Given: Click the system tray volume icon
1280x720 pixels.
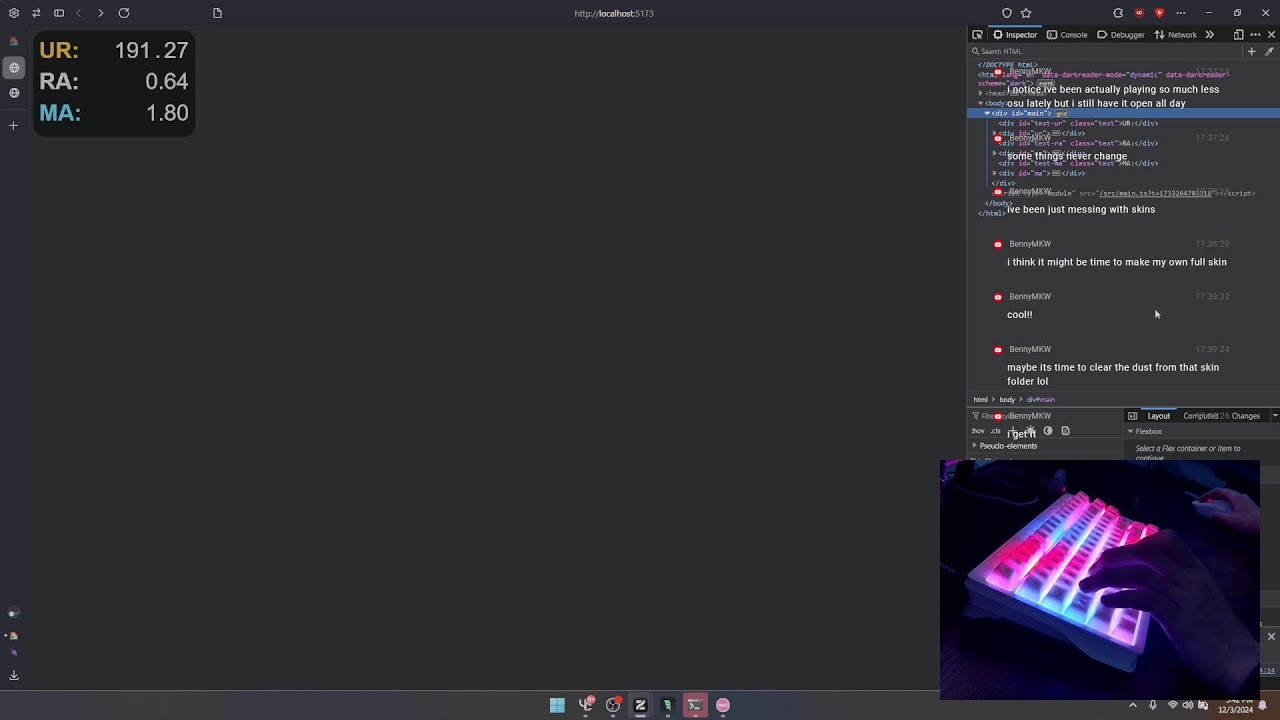Looking at the screenshot, I should point(1188,705).
